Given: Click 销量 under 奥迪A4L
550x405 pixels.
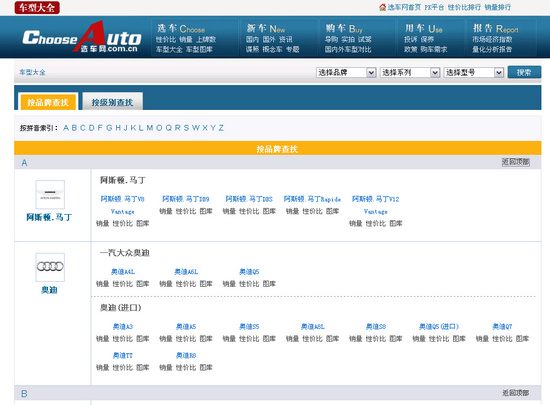Looking at the screenshot, I should coord(102,284).
